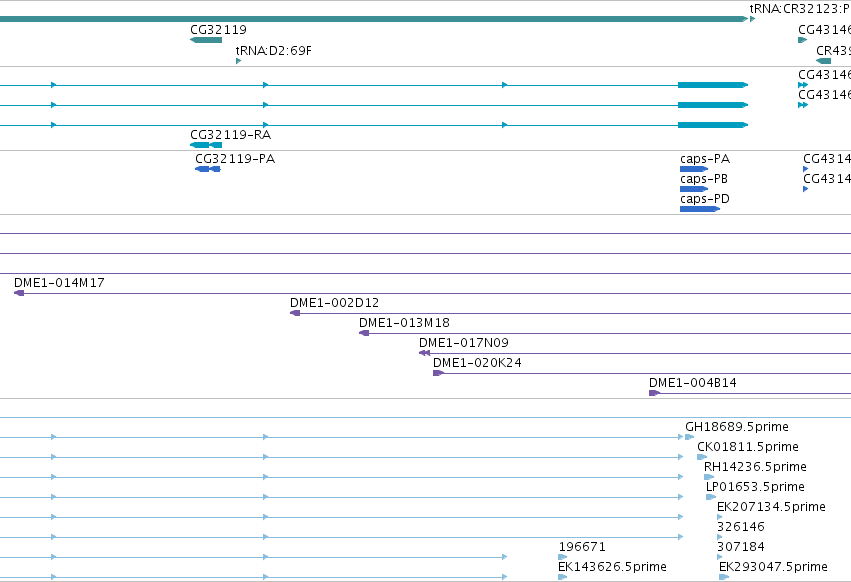This screenshot has height=582, width=851.
Task: Select the caps-PB label
Action: 703,179
